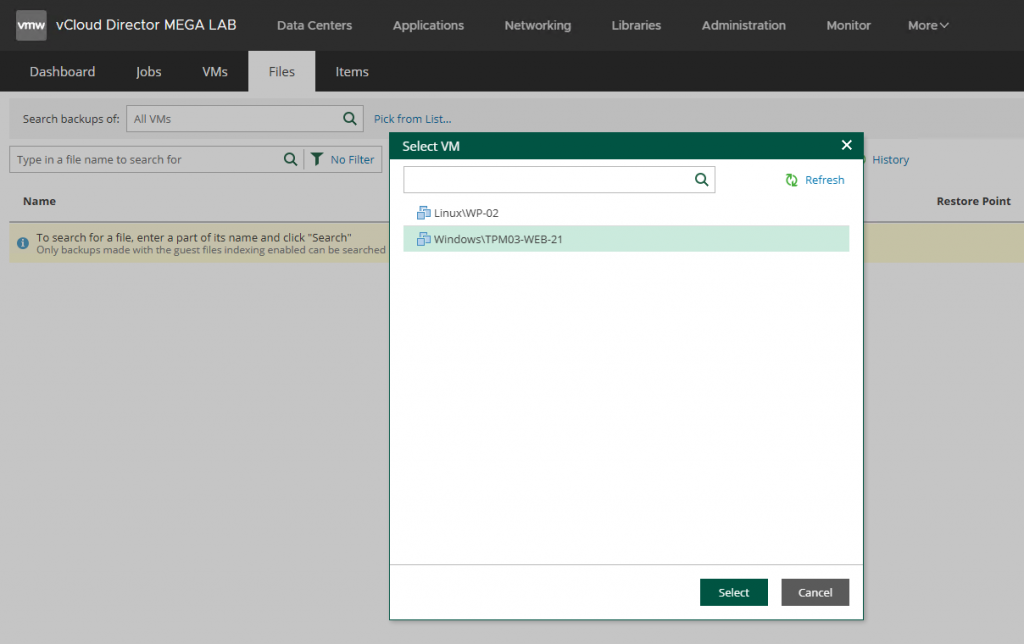Switch to VMs tab
This screenshot has width=1024, height=644.
pos(215,72)
